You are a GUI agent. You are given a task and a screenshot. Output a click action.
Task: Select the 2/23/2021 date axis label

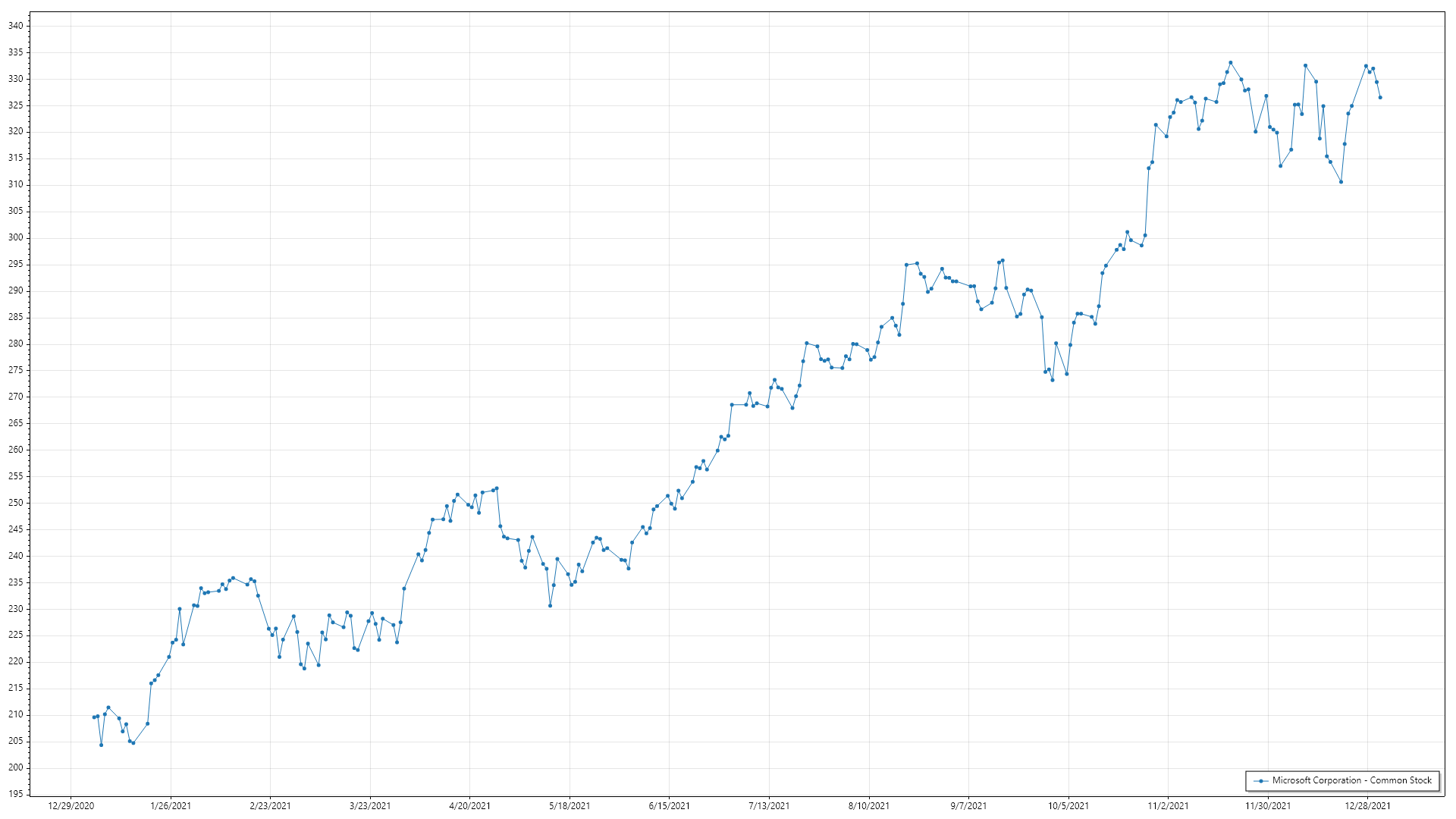click(x=270, y=806)
